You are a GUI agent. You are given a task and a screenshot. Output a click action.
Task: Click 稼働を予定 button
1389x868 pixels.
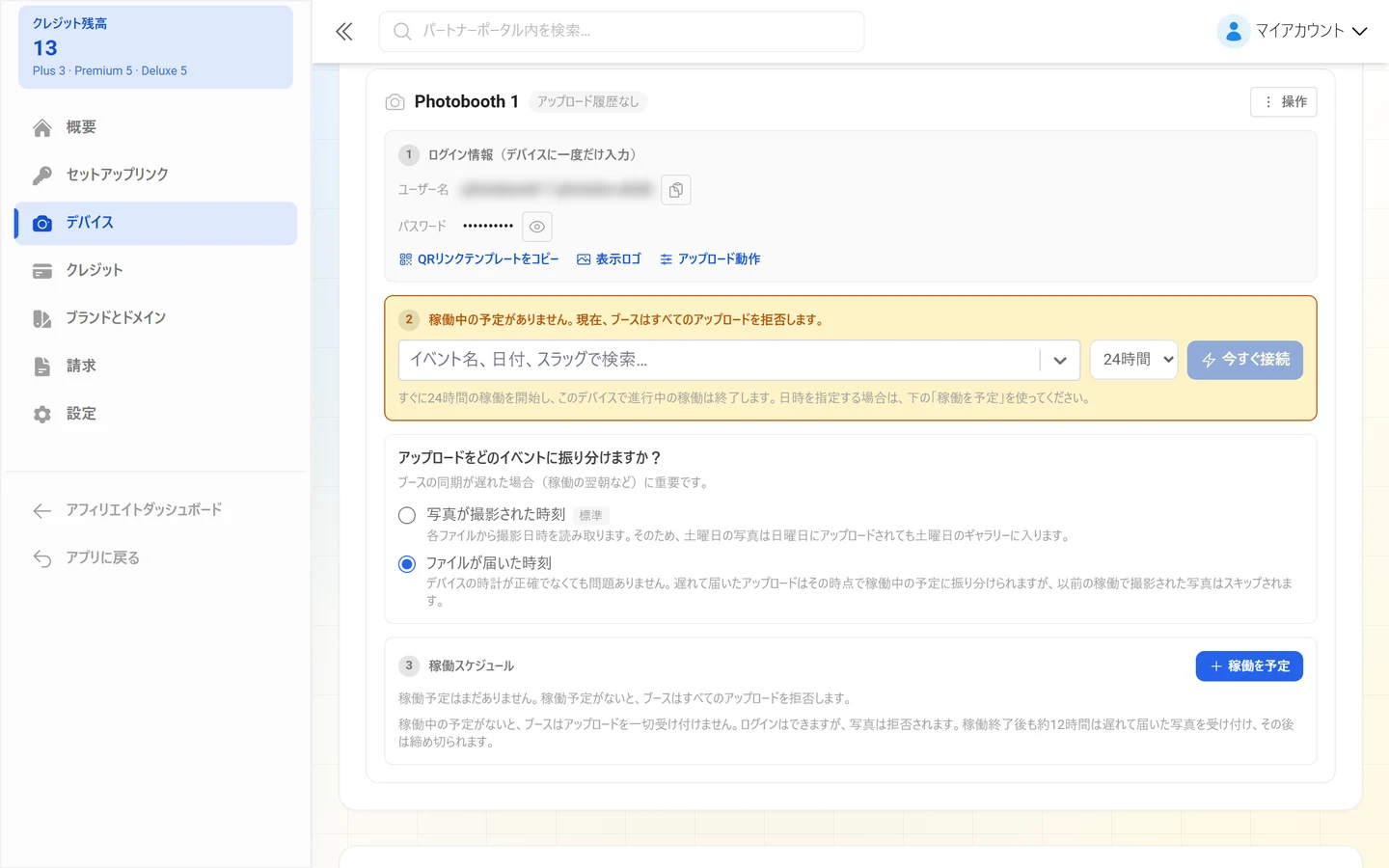[x=1249, y=666]
